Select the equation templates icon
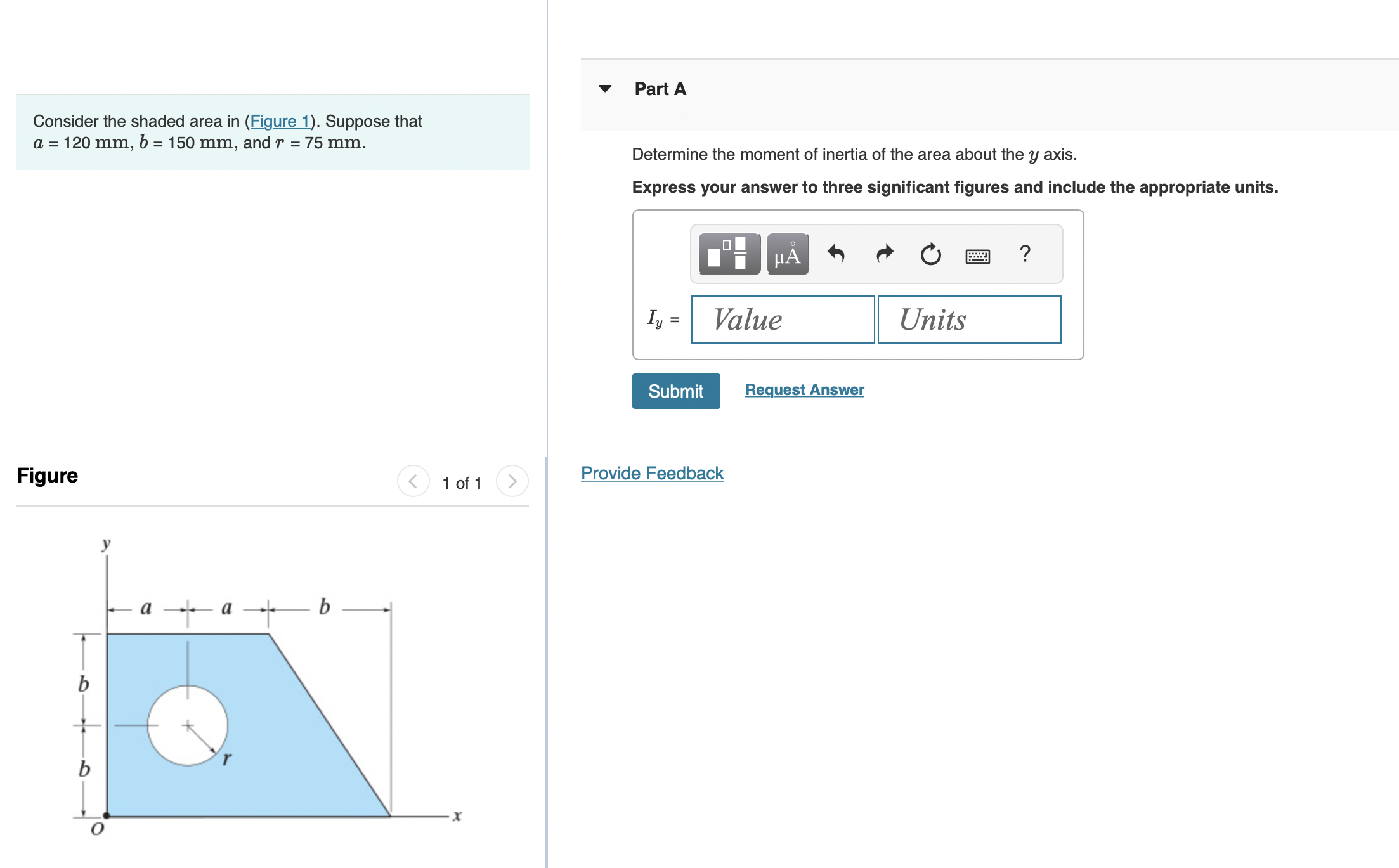Image resolution: width=1399 pixels, height=868 pixels. pos(728,254)
